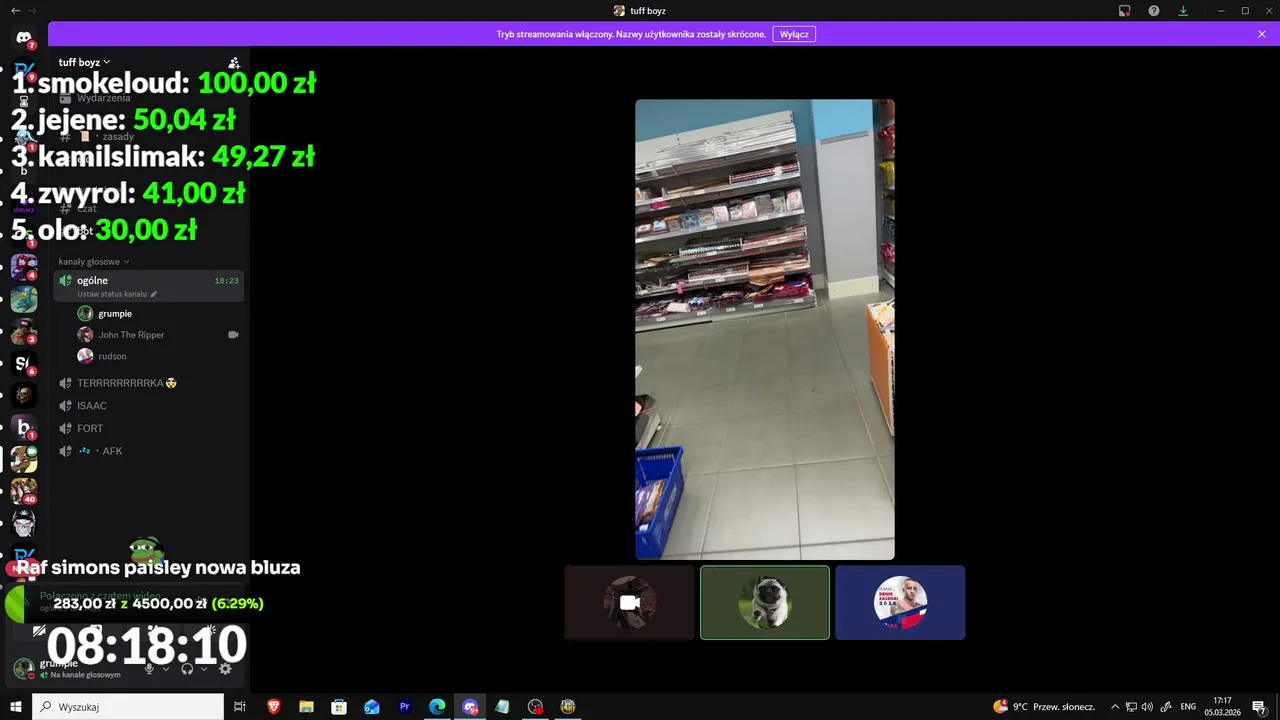Open Task View on the taskbar

click(x=240, y=707)
